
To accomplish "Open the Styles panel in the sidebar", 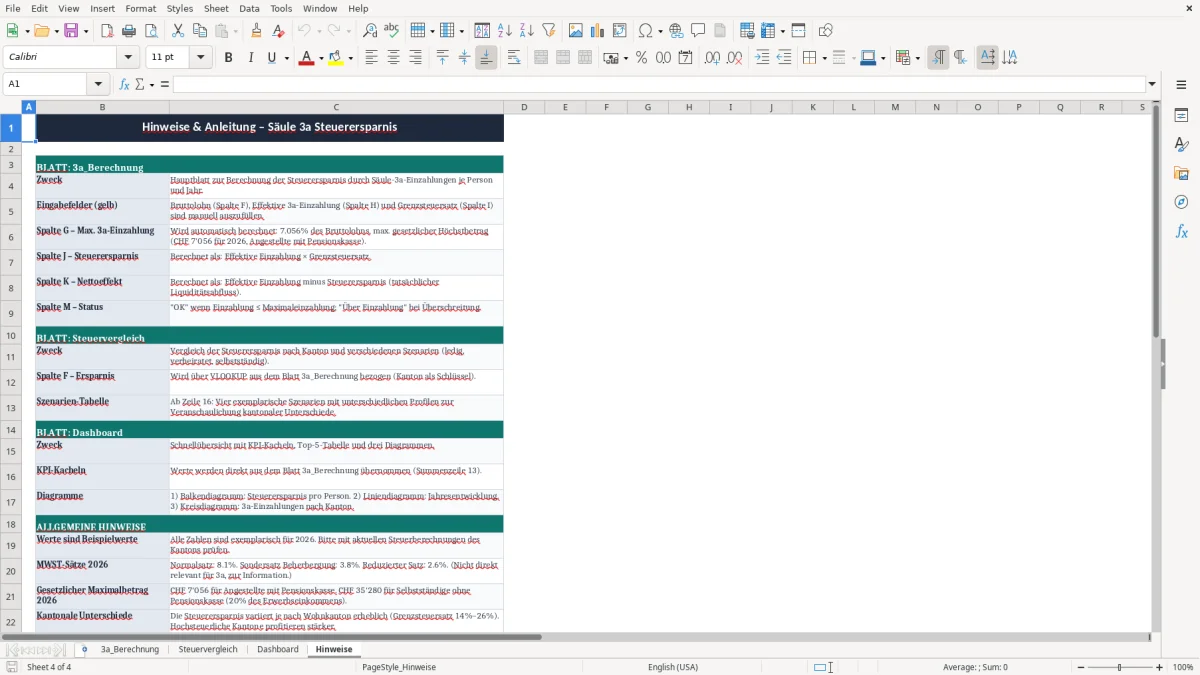I will click(x=1181, y=145).
